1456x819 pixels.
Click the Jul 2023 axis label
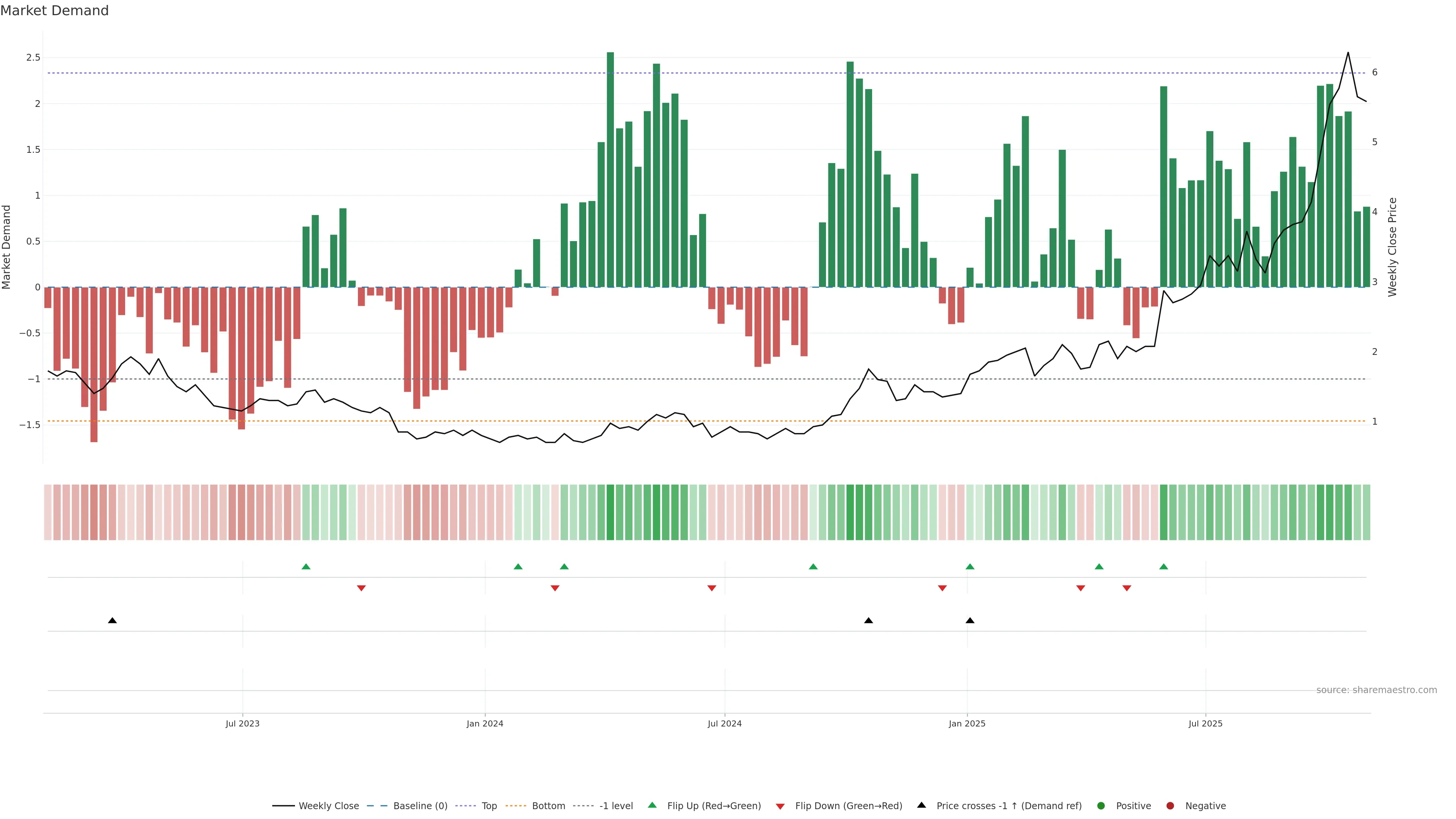pyautogui.click(x=243, y=723)
